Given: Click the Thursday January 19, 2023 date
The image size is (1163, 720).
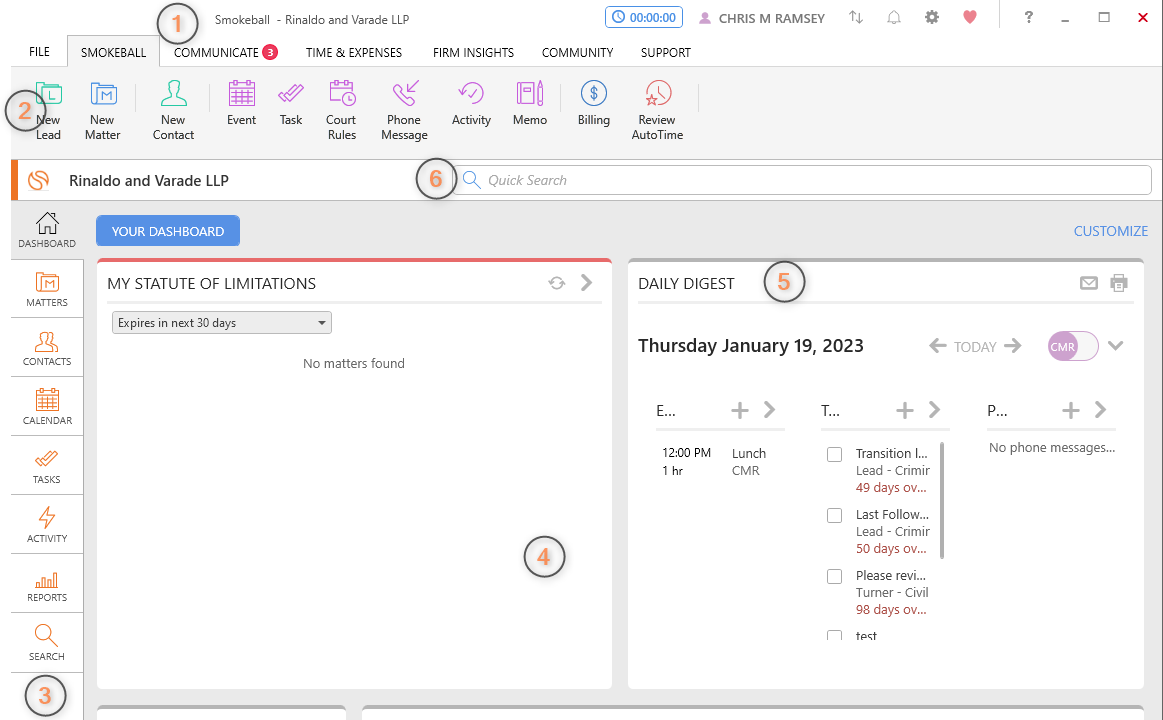Looking at the screenshot, I should point(751,346).
